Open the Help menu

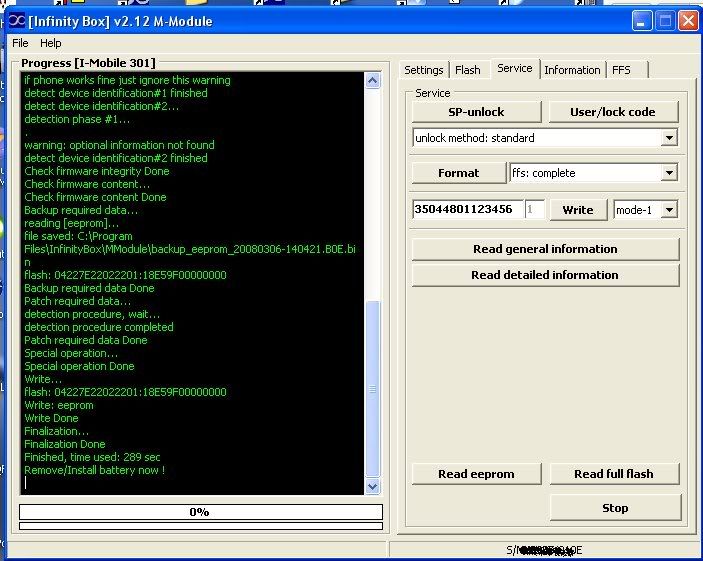51,43
